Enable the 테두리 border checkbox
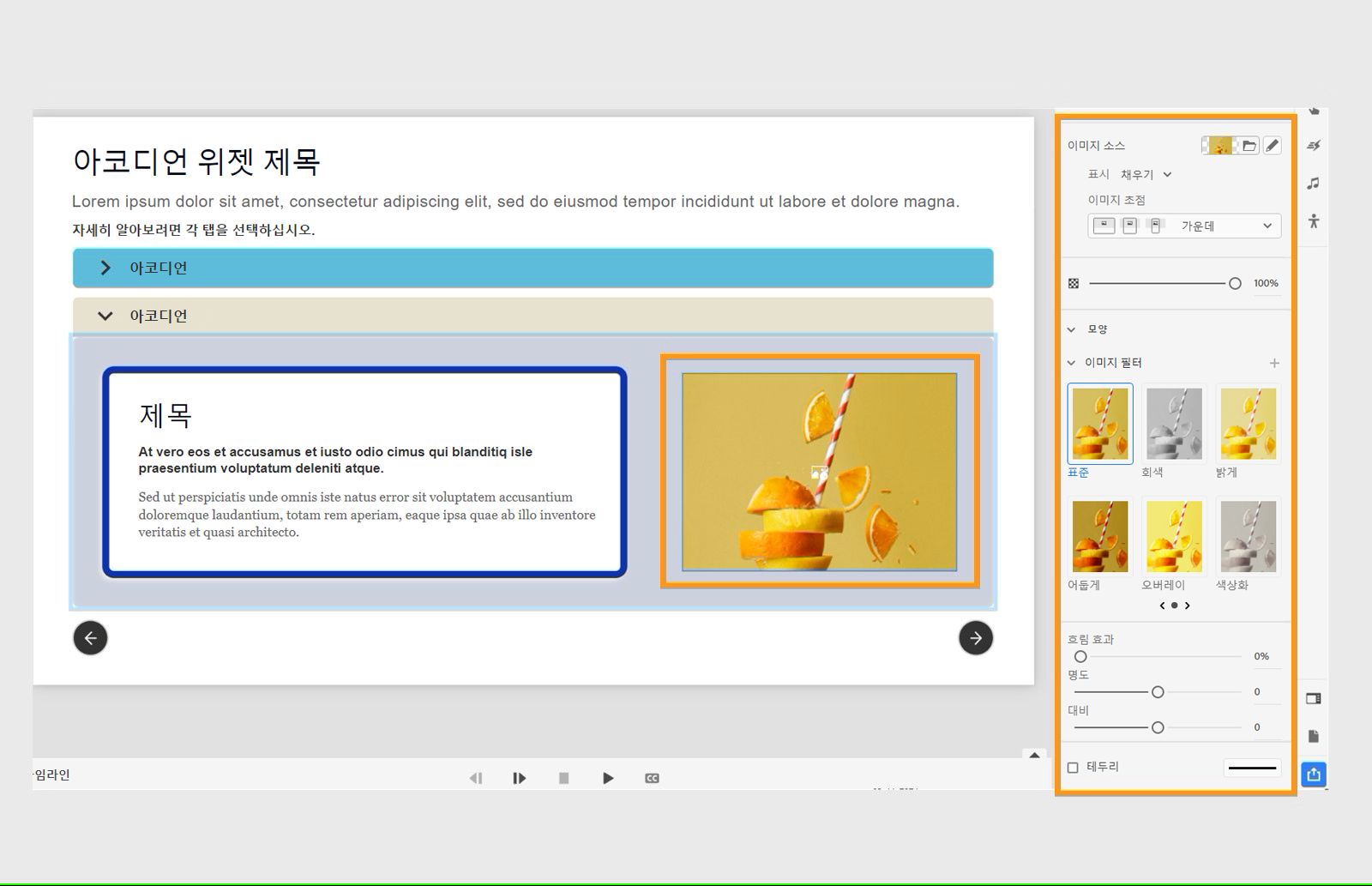The height and width of the screenshot is (886, 1372). tap(1073, 767)
